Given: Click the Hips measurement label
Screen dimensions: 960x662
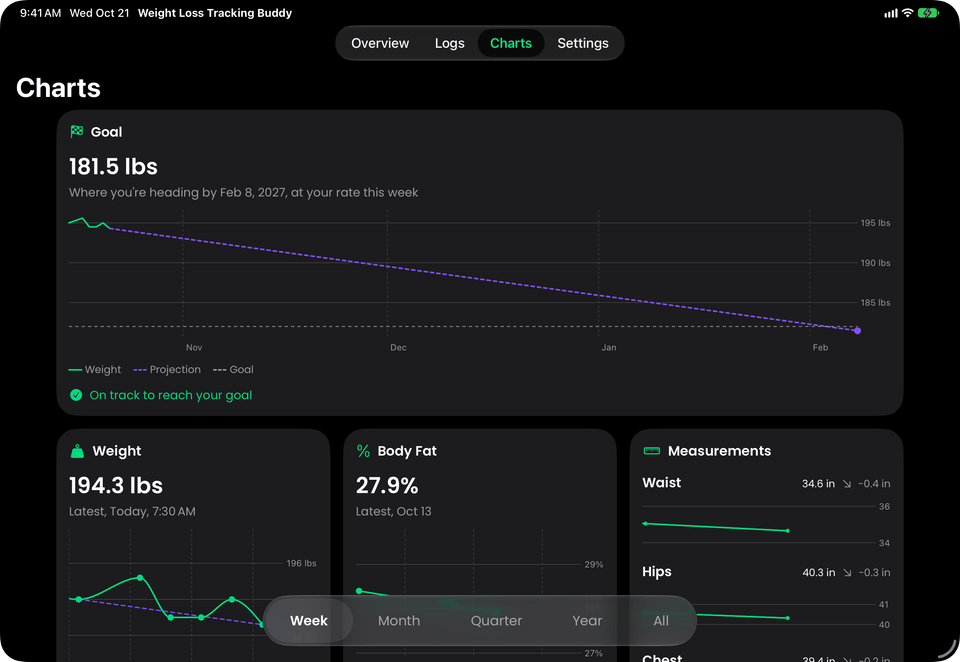Looking at the screenshot, I should click(657, 571).
